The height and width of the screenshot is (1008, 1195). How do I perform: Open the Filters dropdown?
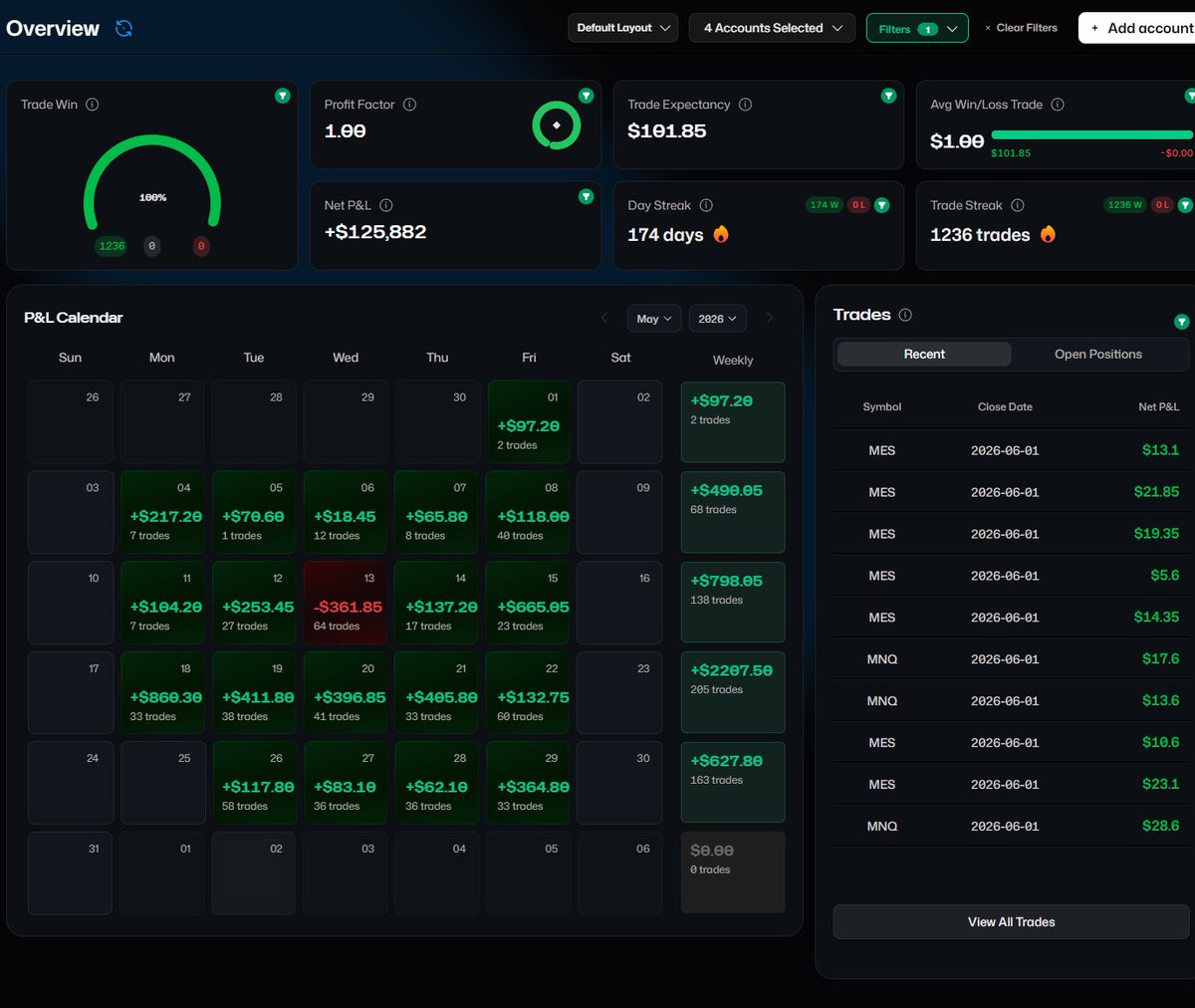[917, 29]
